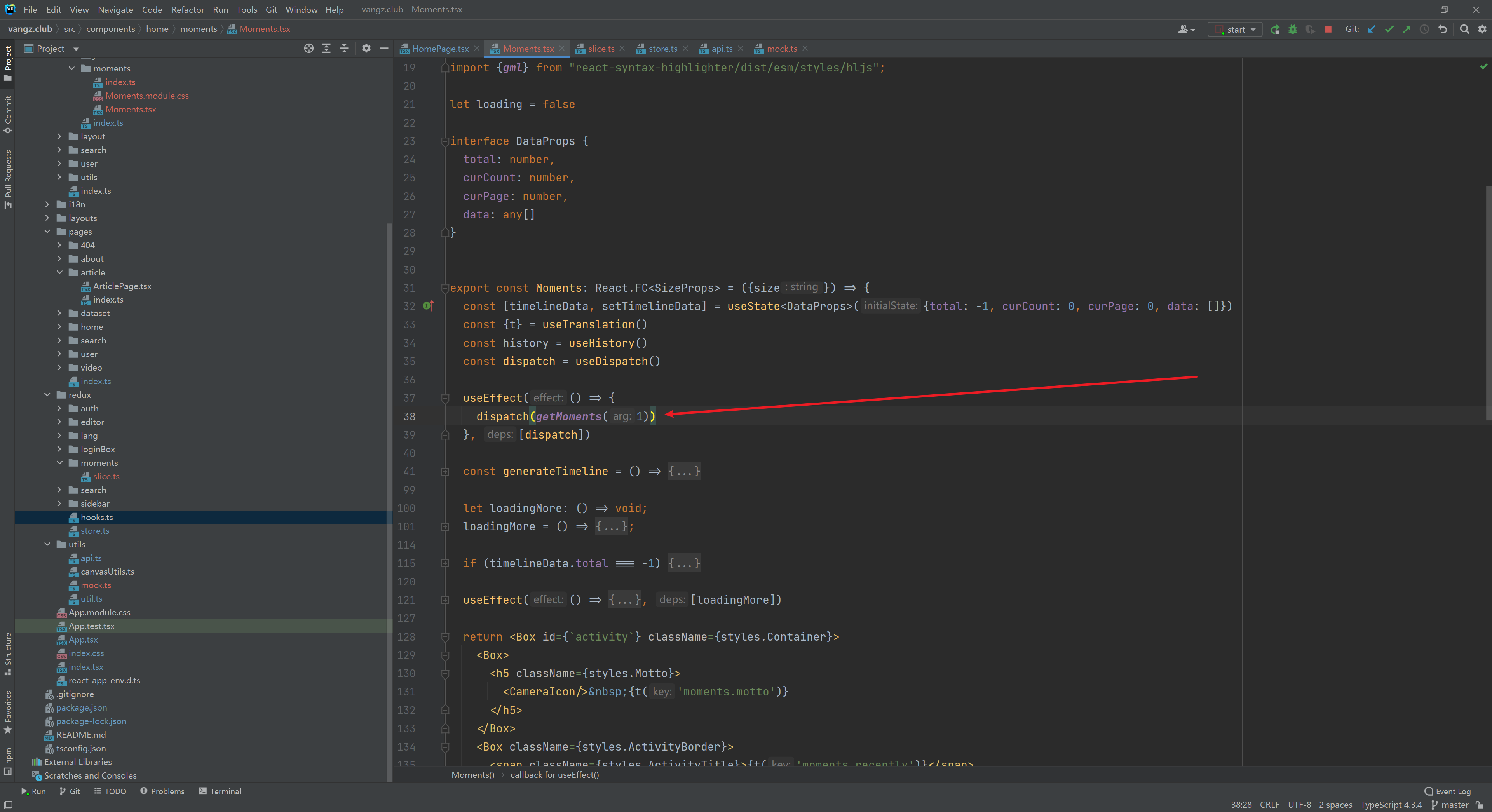Screen dimensions: 1492x812
Task: Collapse the pages folder
Action: (x=47, y=232)
